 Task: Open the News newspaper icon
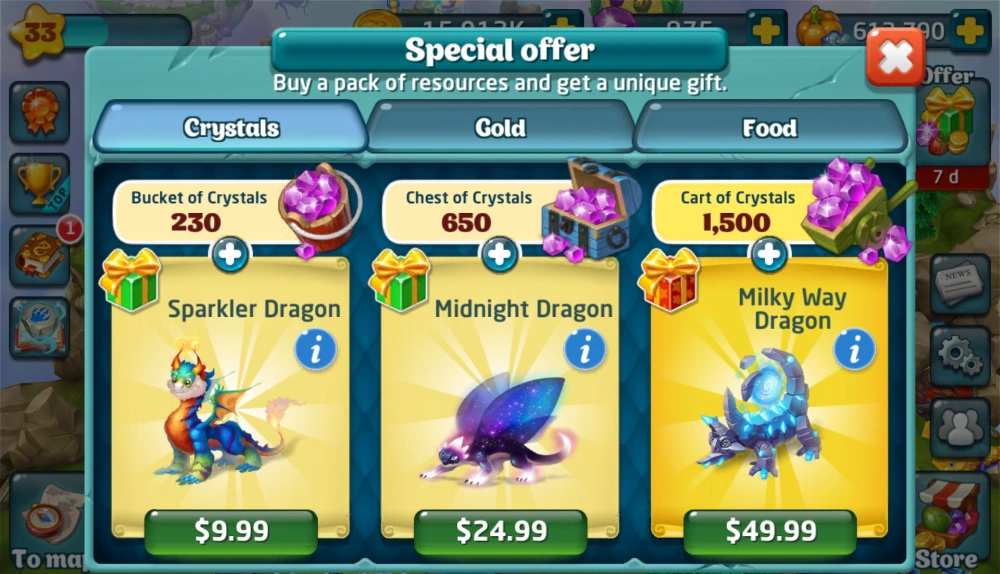click(960, 284)
